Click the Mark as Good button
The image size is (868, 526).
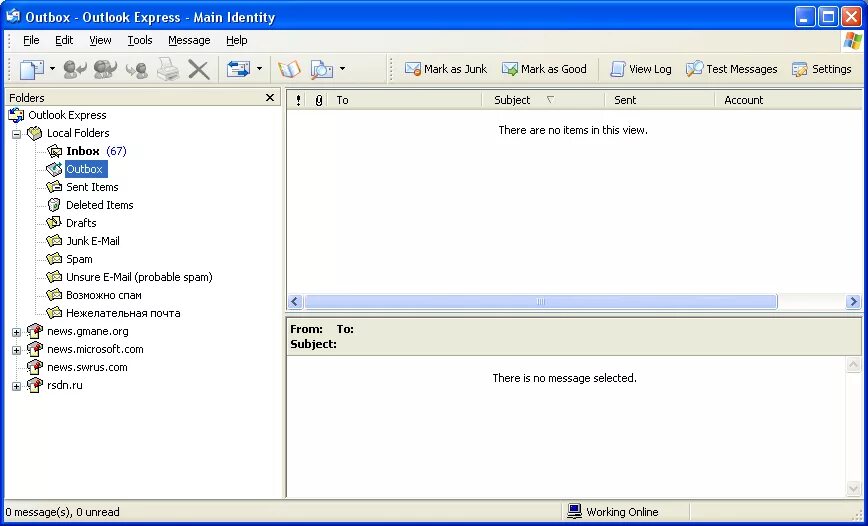[x=544, y=69]
